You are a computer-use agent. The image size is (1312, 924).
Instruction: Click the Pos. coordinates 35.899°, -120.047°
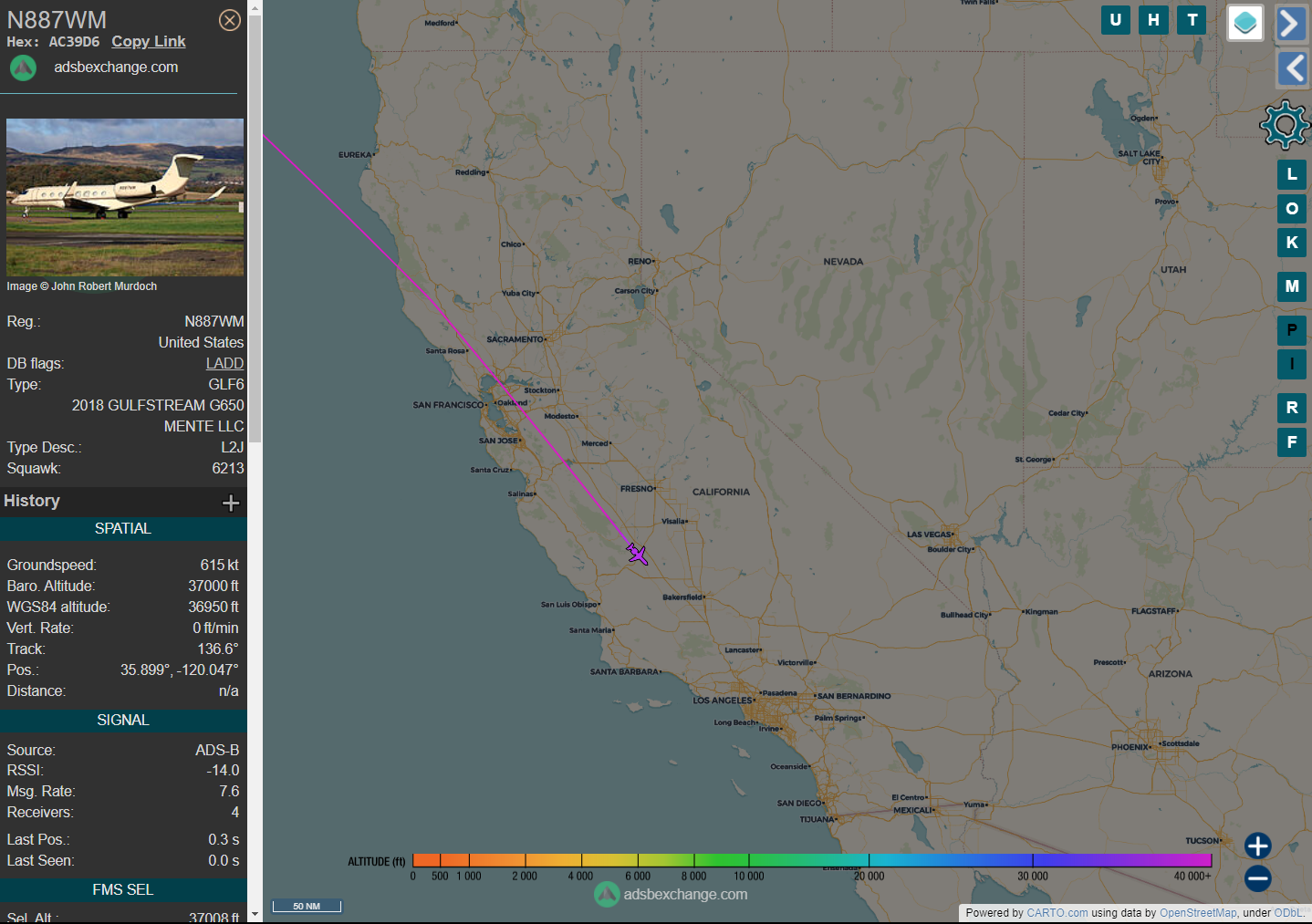(x=180, y=670)
